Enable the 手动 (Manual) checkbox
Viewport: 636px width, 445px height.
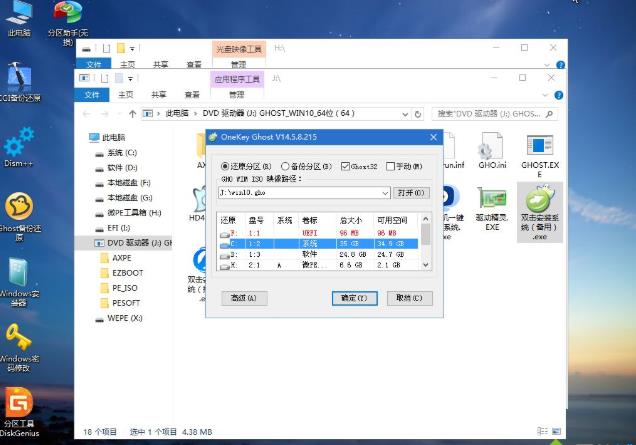pyautogui.click(x=391, y=166)
